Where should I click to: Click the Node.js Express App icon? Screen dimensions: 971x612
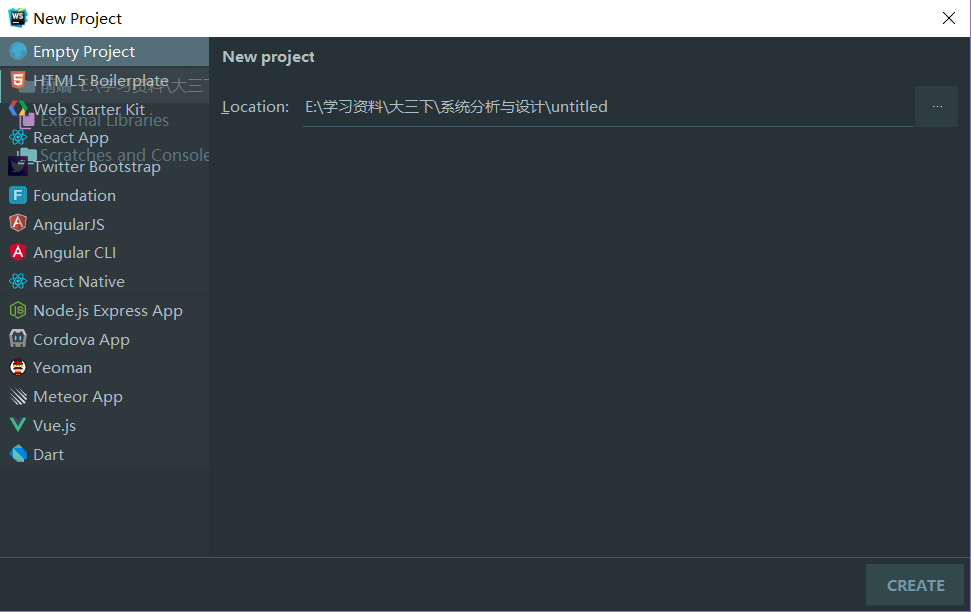(x=18, y=310)
